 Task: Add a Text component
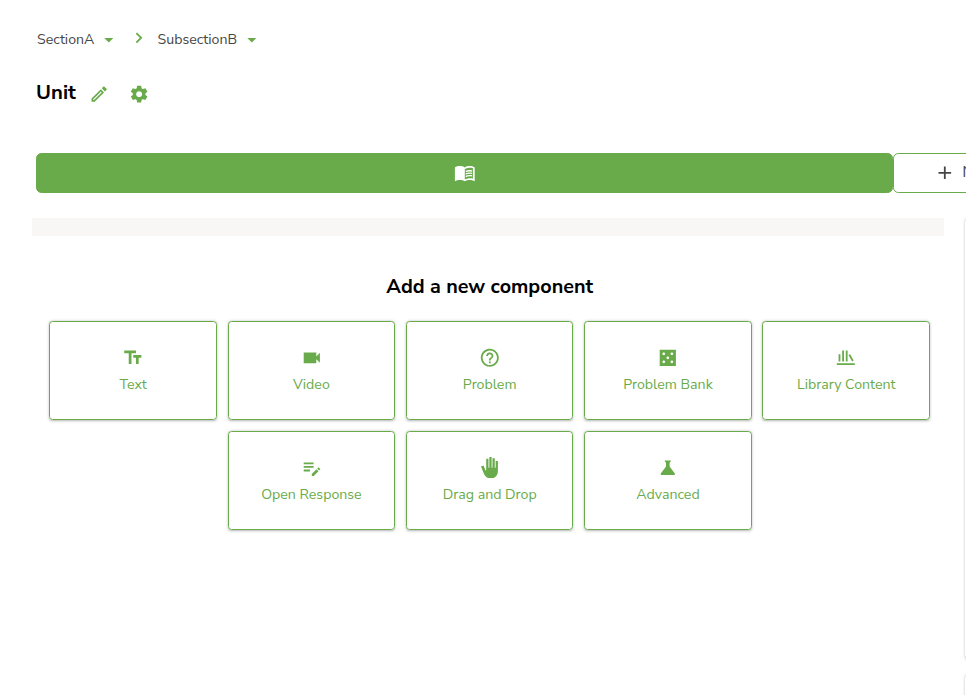pyautogui.click(x=133, y=370)
